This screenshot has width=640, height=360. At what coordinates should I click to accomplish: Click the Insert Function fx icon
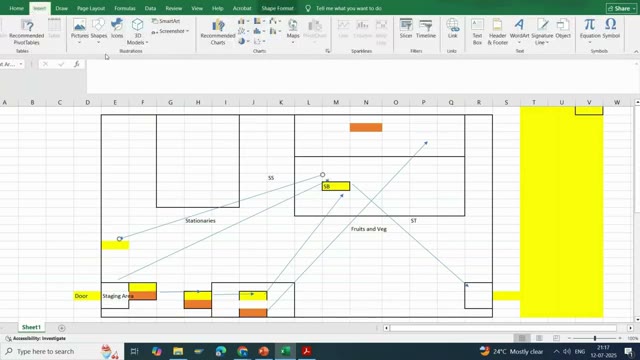click(x=77, y=64)
